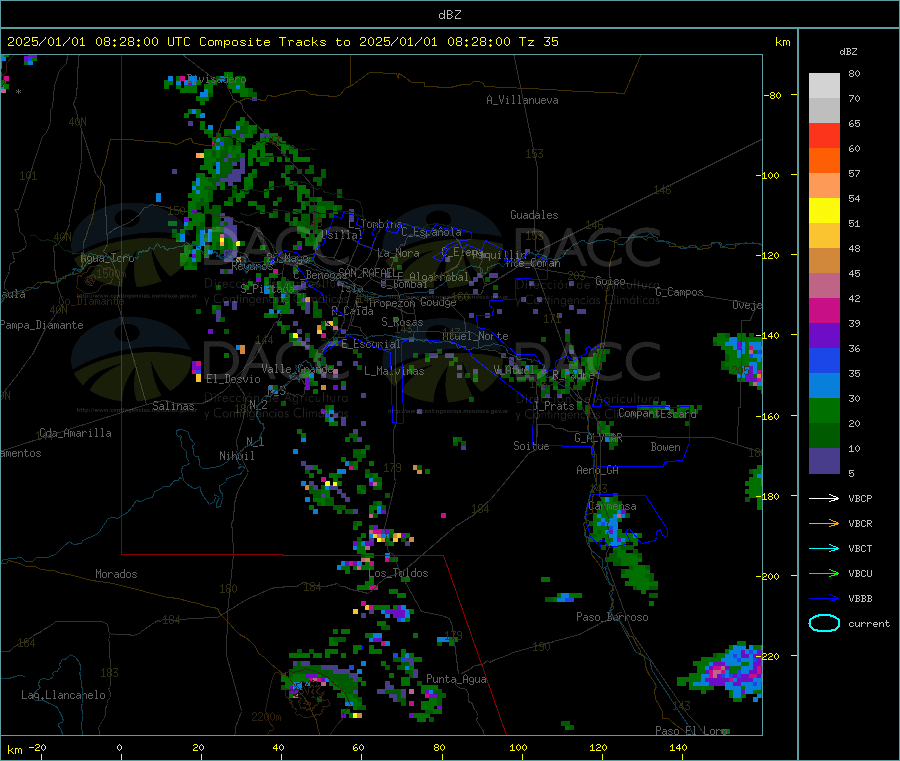The image size is (900, 761).
Task: Click the Punta_Agua map label
Action: (456, 679)
